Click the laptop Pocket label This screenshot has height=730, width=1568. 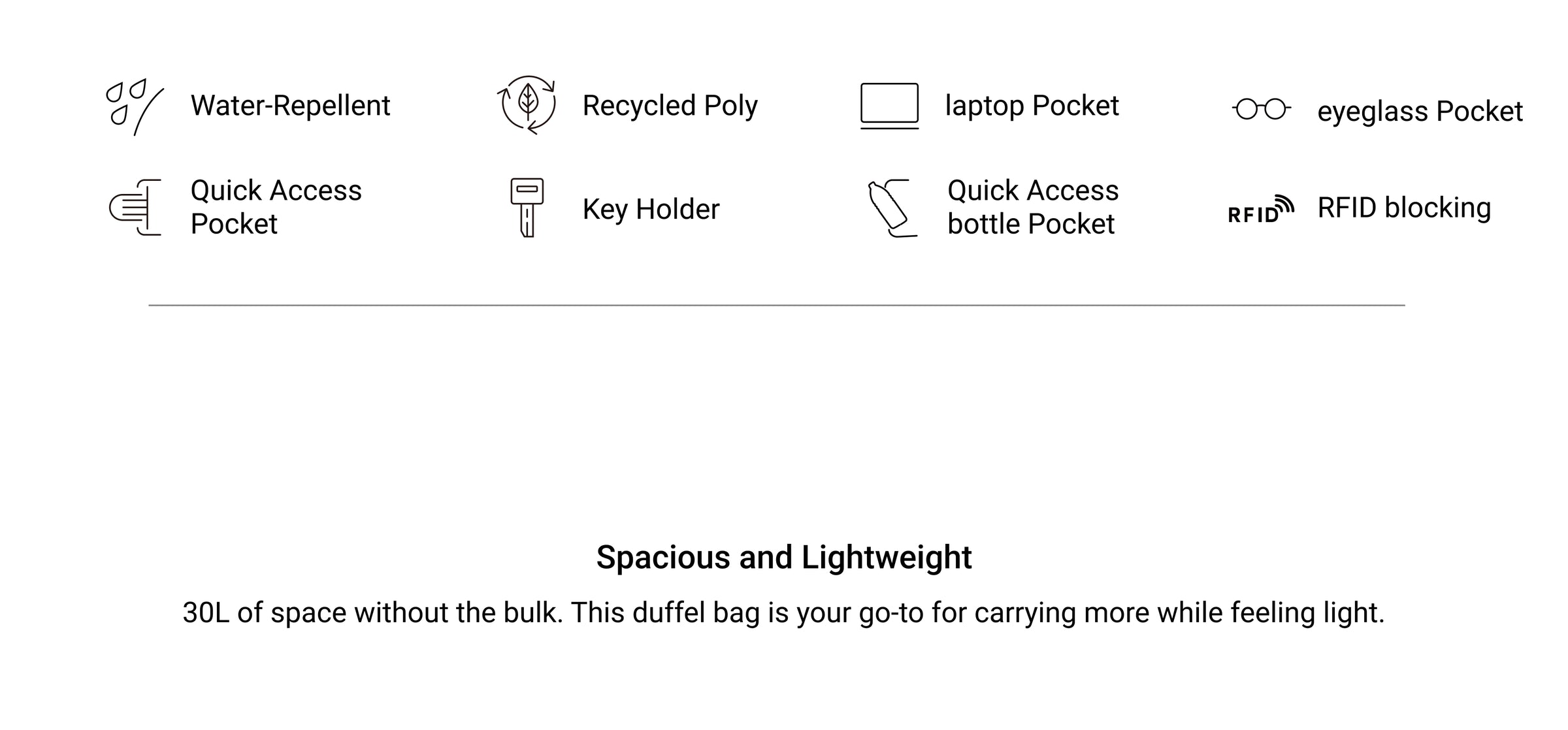click(1032, 106)
